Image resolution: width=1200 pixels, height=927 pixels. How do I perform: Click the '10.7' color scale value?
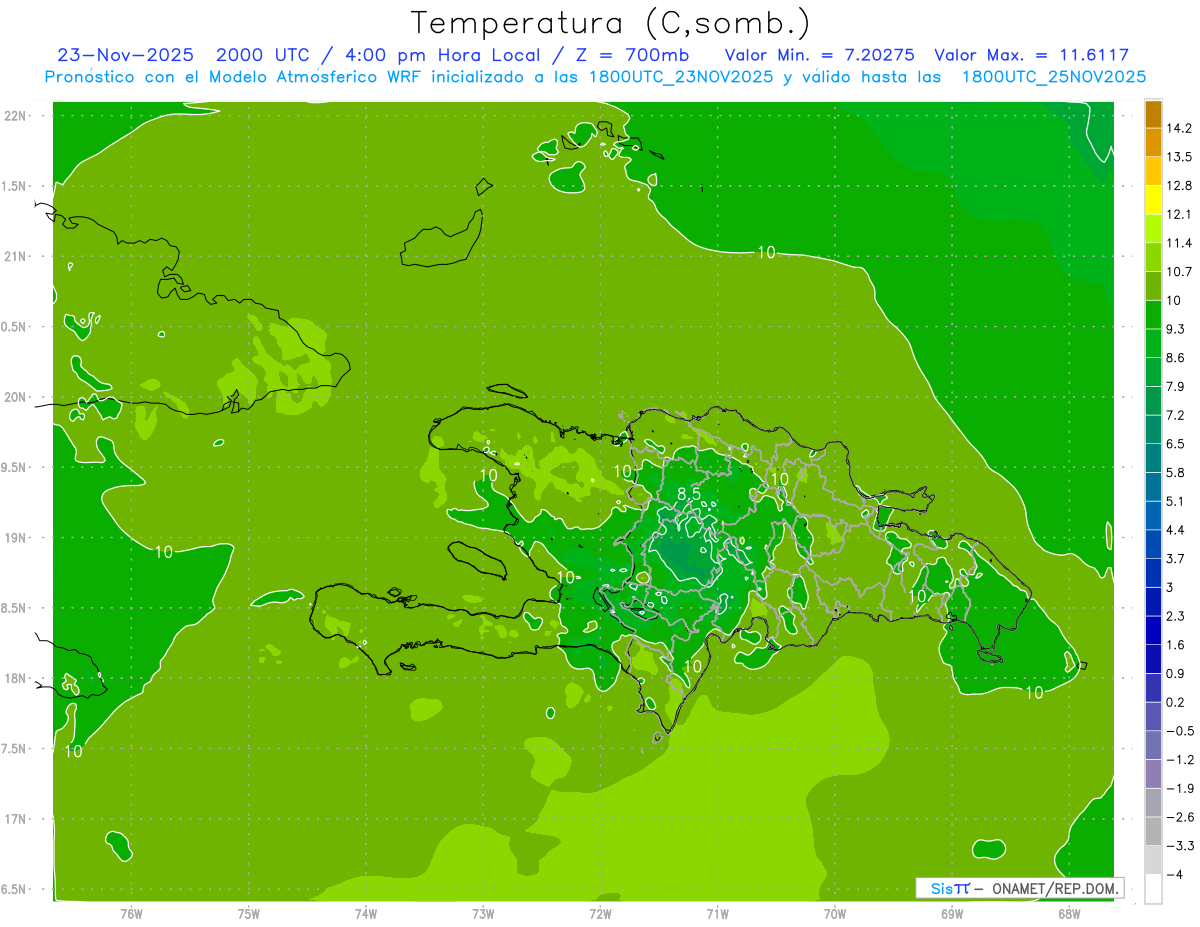coord(1180,272)
